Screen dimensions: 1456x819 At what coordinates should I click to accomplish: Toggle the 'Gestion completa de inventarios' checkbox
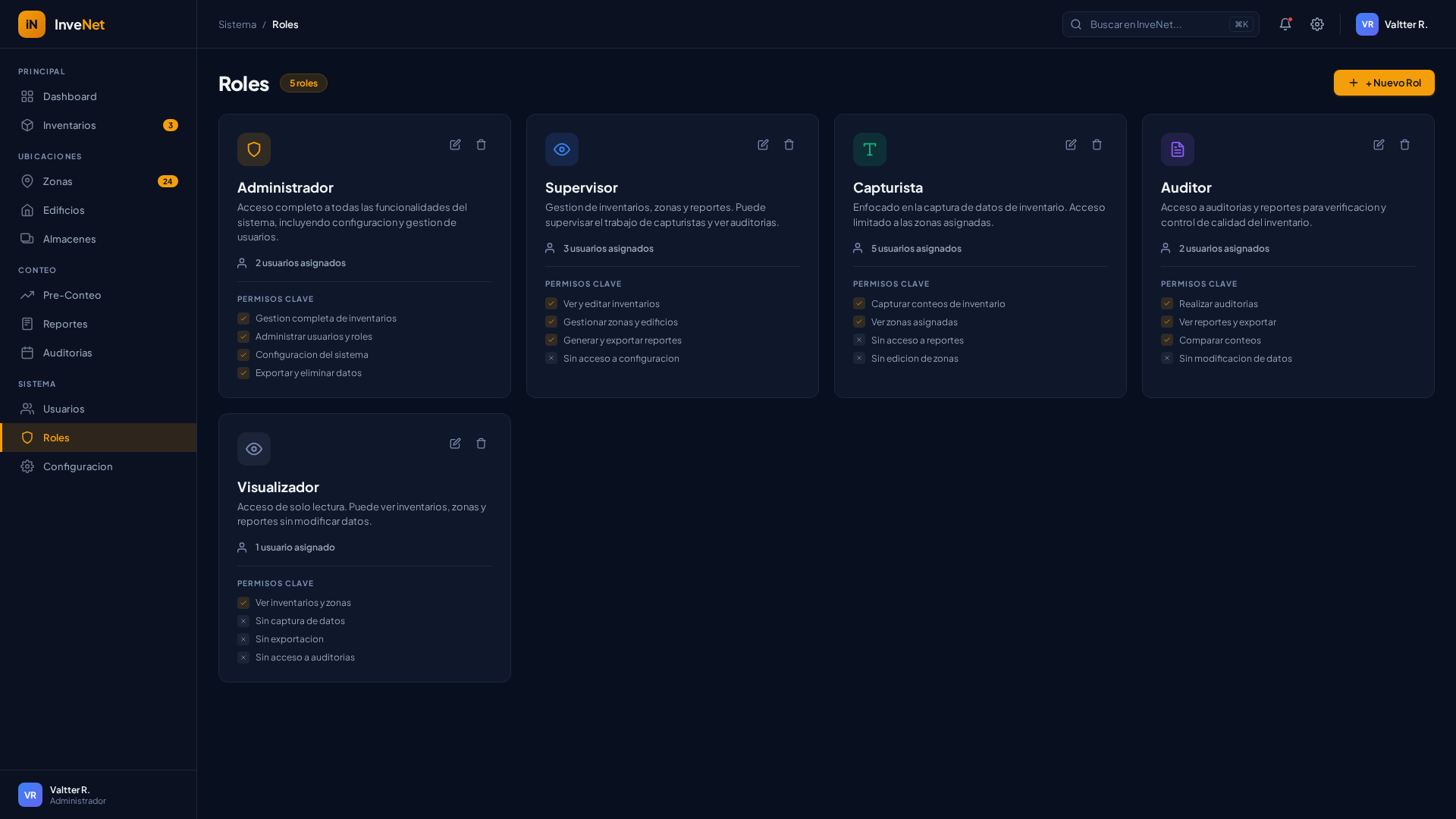(243, 318)
